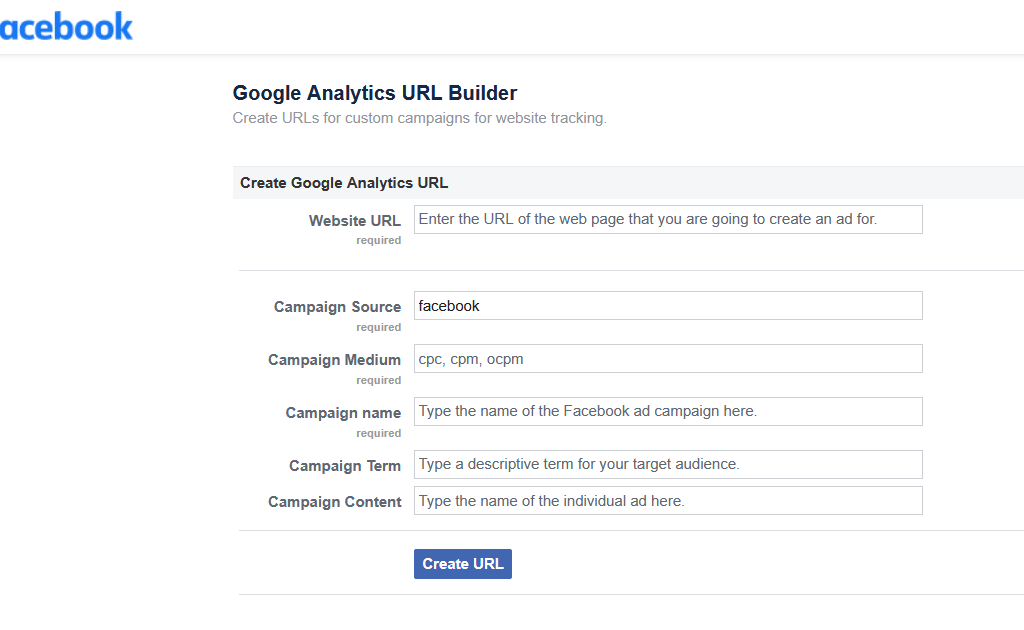Focus the Campaign Term input field

(x=668, y=464)
